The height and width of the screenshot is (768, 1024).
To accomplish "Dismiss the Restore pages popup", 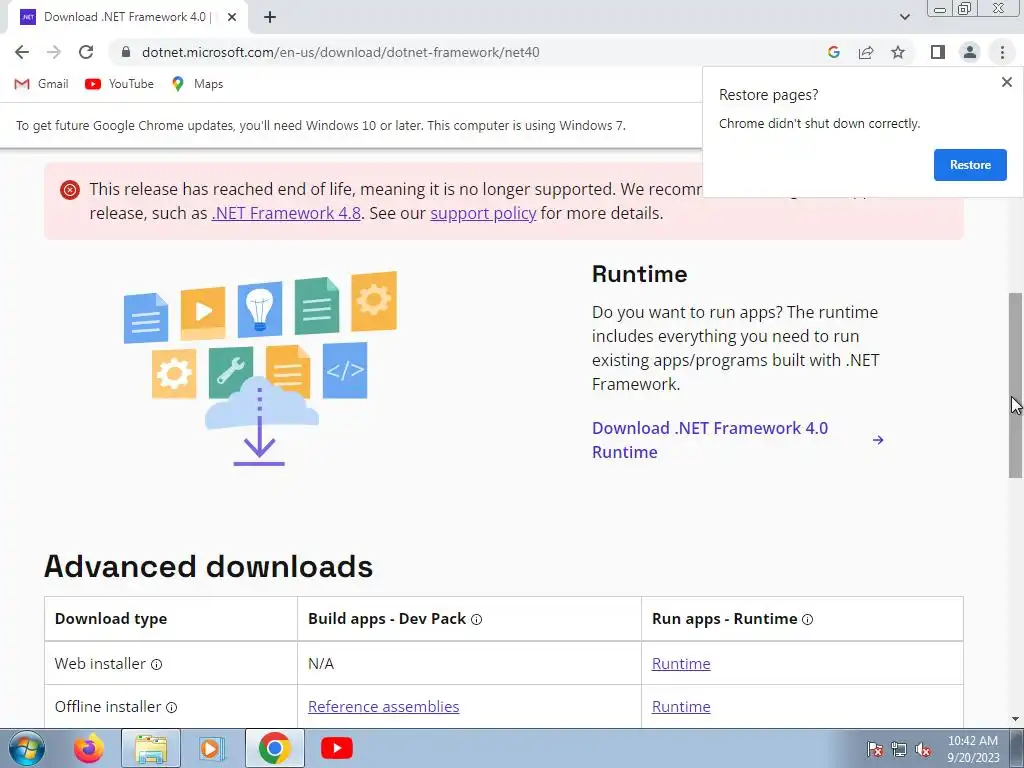I will coord(1006,82).
